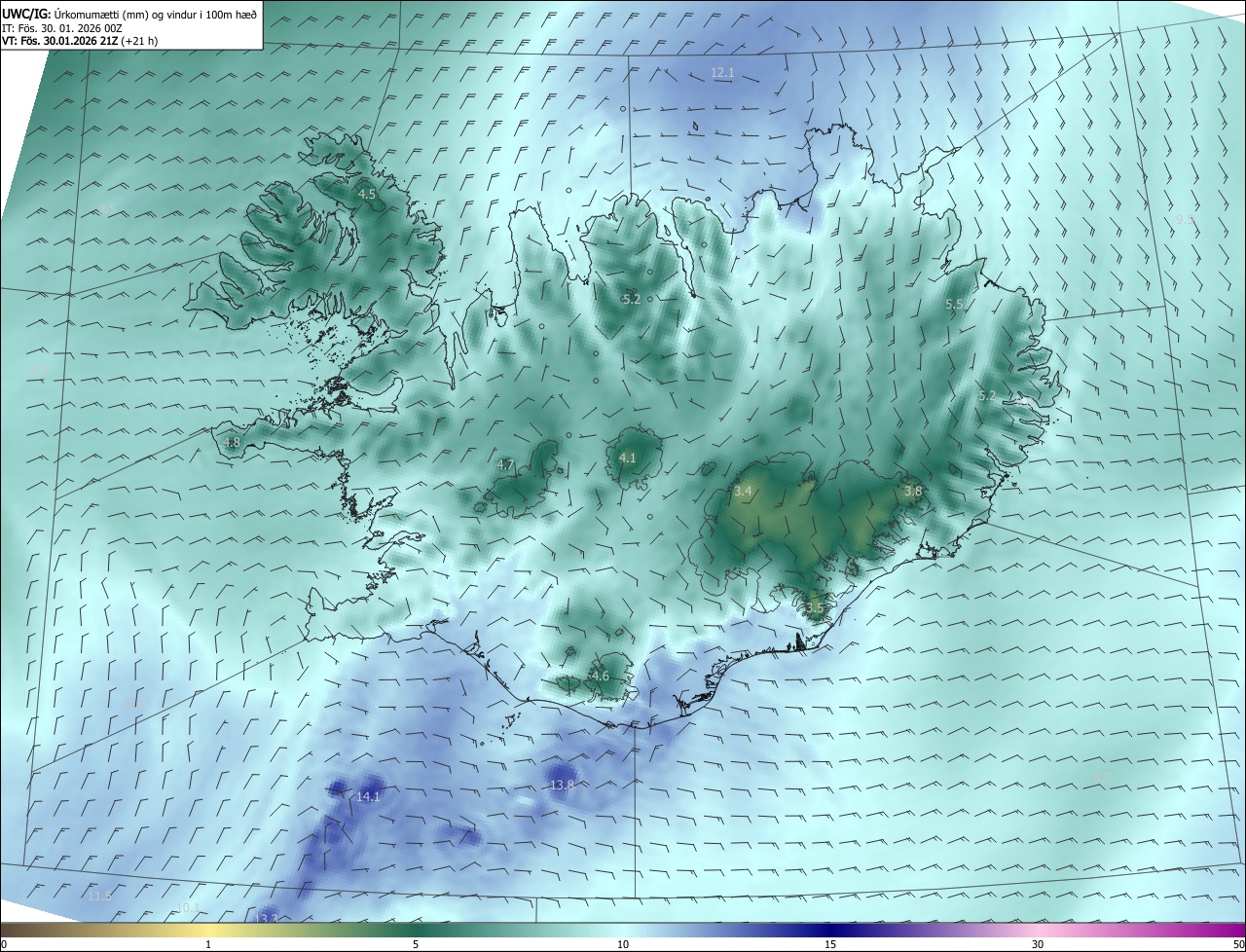
Task: Click the 15 tick on the color scale
Action: click(x=830, y=944)
